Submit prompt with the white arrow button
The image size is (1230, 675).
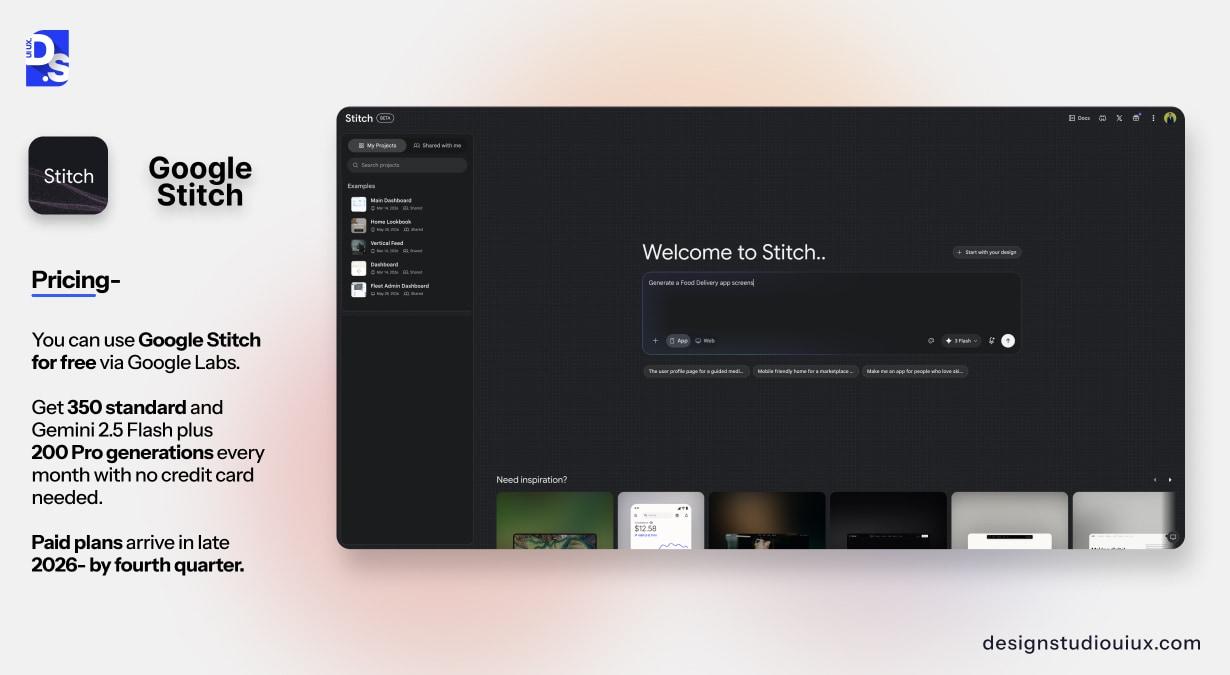[1008, 341]
